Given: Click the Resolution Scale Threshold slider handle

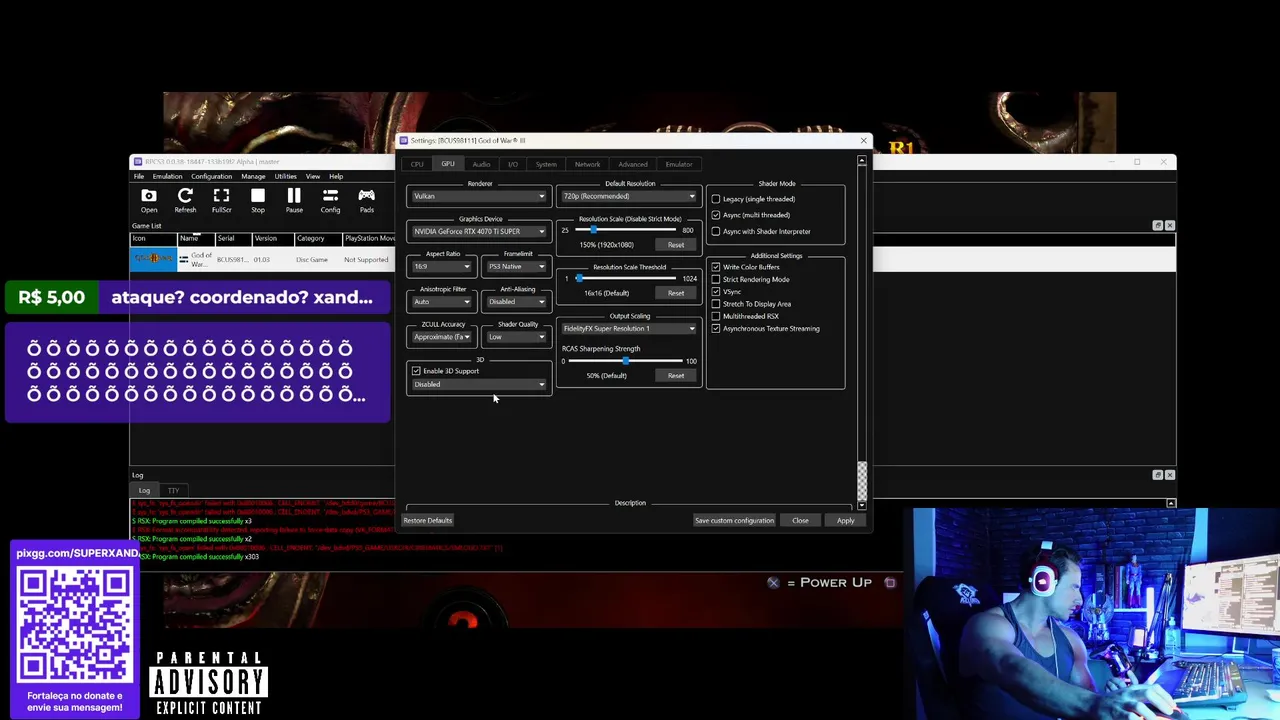Looking at the screenshot, I should (579, 278).
